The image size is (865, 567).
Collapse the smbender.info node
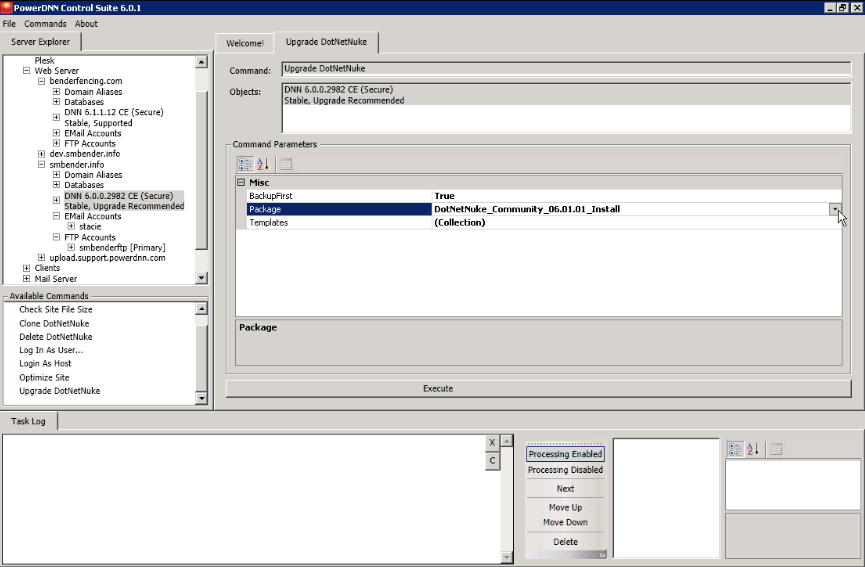(x=41, y=164)
